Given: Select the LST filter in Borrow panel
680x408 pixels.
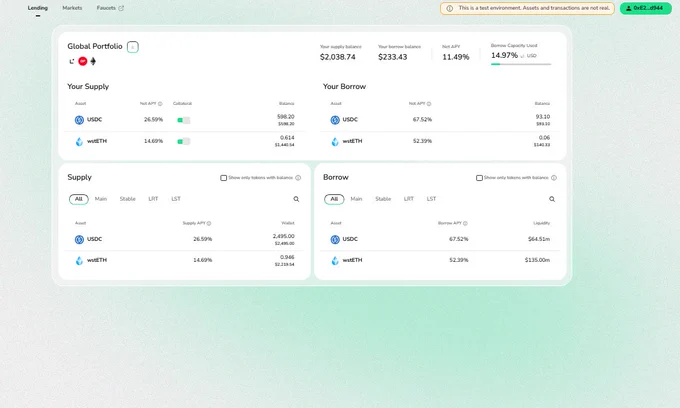Looking at the screenshot, I should 431,199.
